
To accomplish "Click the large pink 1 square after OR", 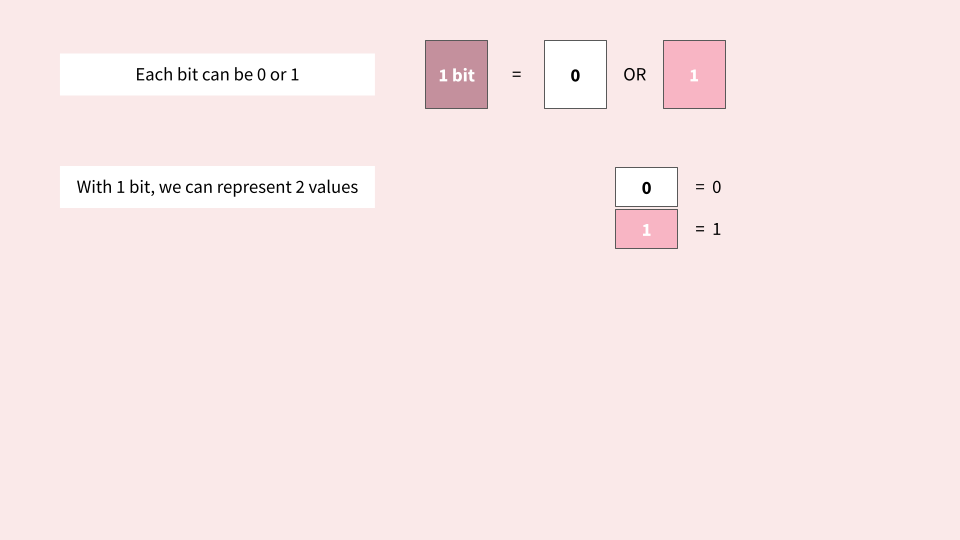I will [694, 75].
